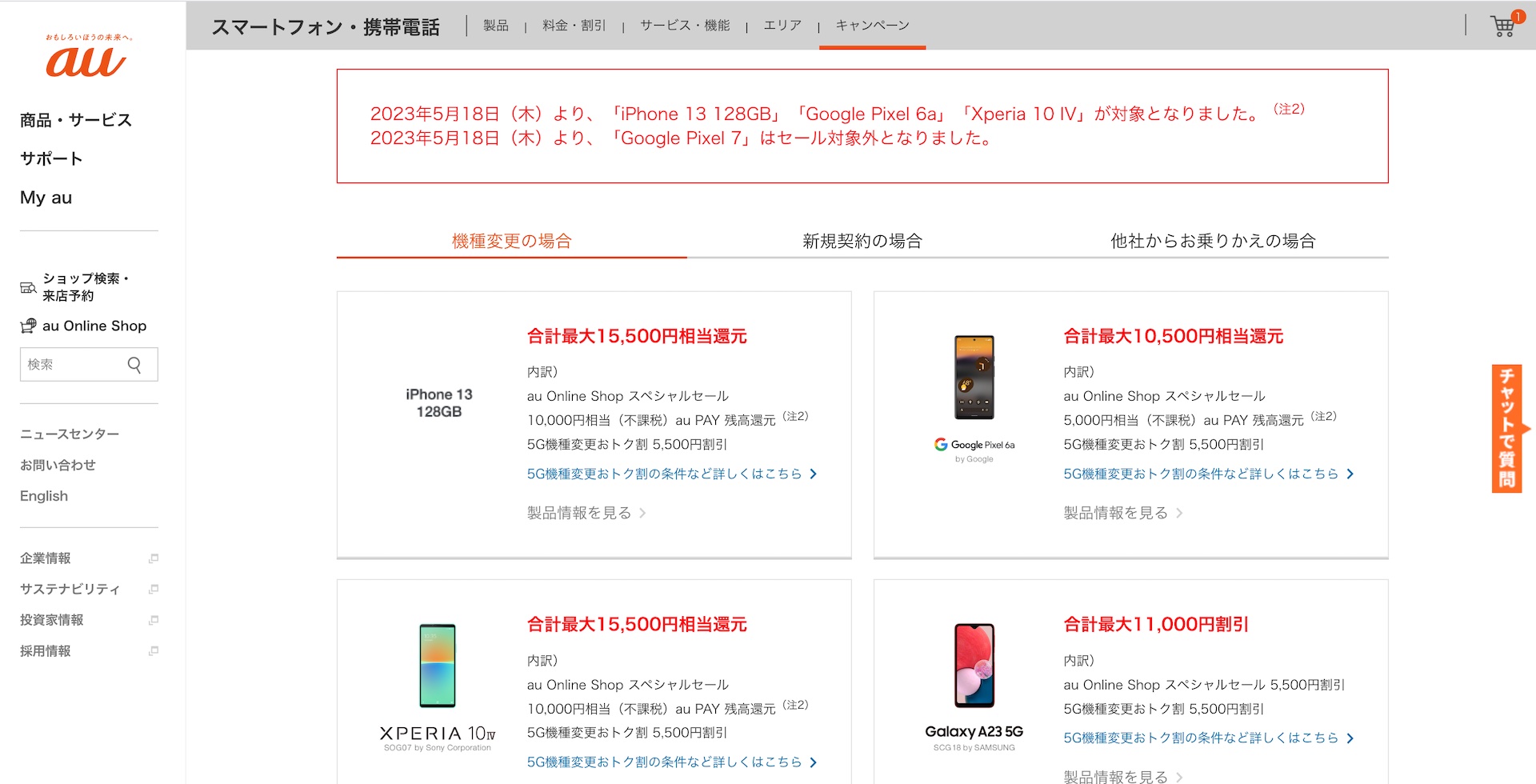The image size is (1536, 784).
Task: Open お問い合わせ link
Action: 58,465
